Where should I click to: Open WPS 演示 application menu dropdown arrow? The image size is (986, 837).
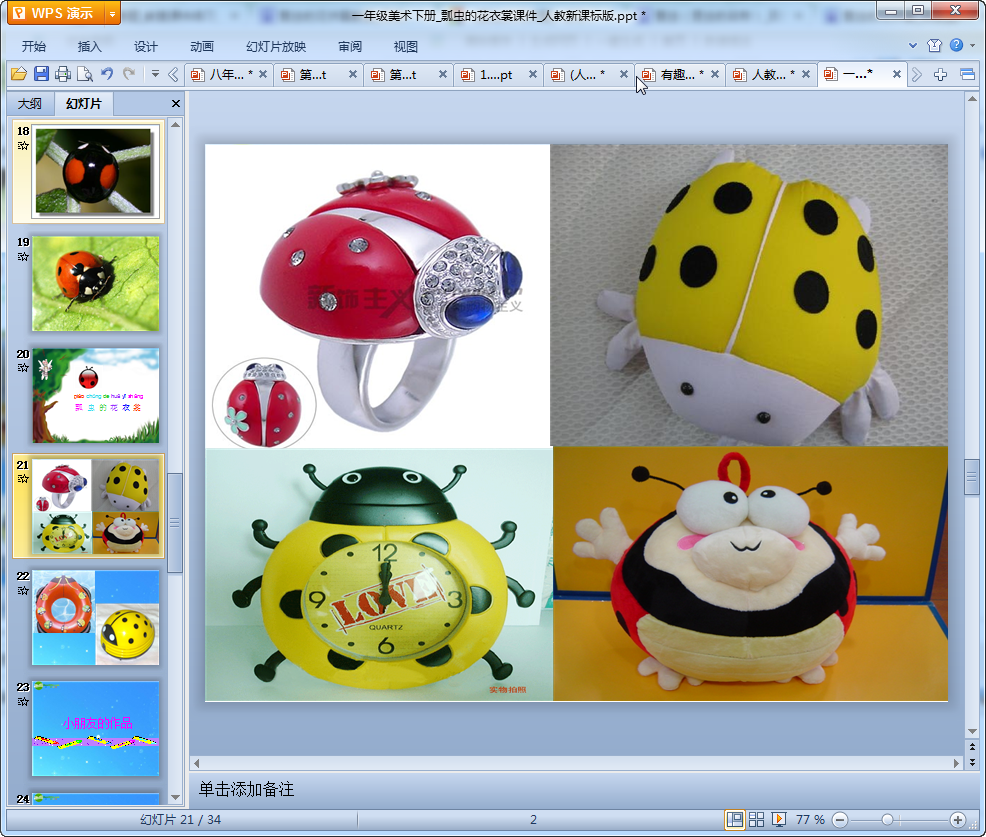(112, 13)
